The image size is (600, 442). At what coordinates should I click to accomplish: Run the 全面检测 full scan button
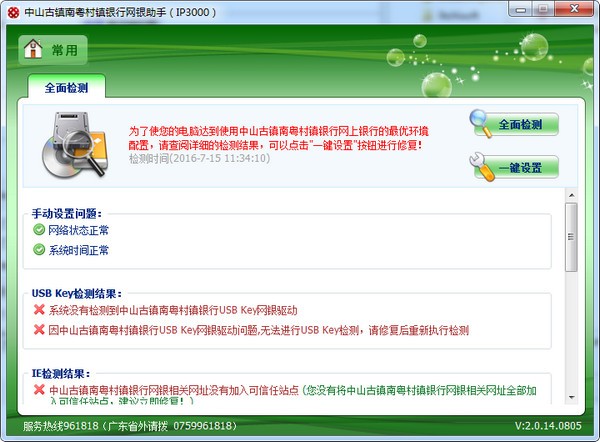516,124
